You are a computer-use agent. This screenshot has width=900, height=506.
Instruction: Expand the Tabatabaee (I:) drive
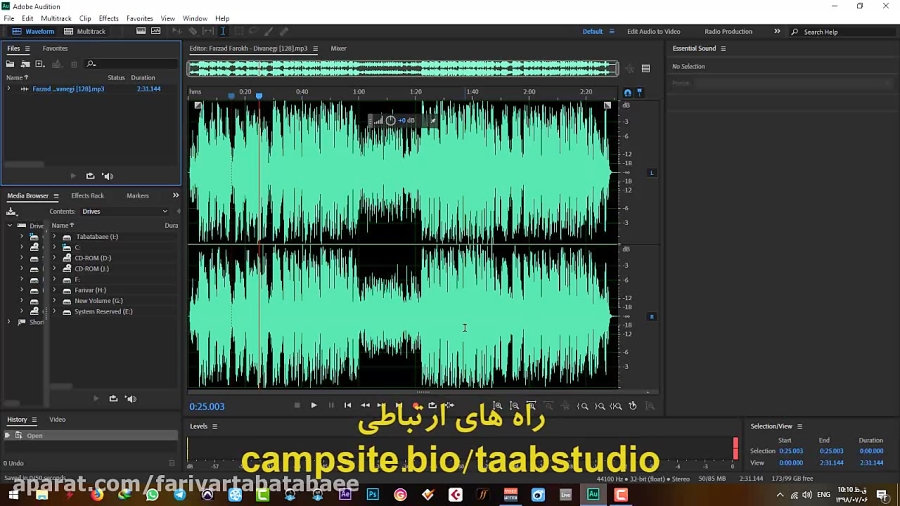(x=55, y=236)
